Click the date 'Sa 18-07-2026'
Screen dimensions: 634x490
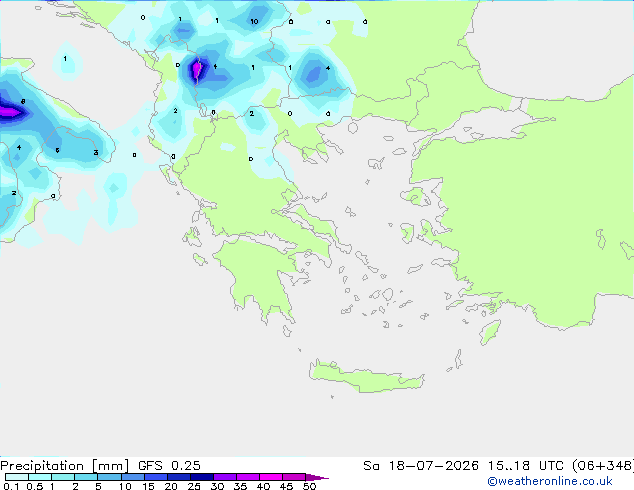click(x=421, y=466)
